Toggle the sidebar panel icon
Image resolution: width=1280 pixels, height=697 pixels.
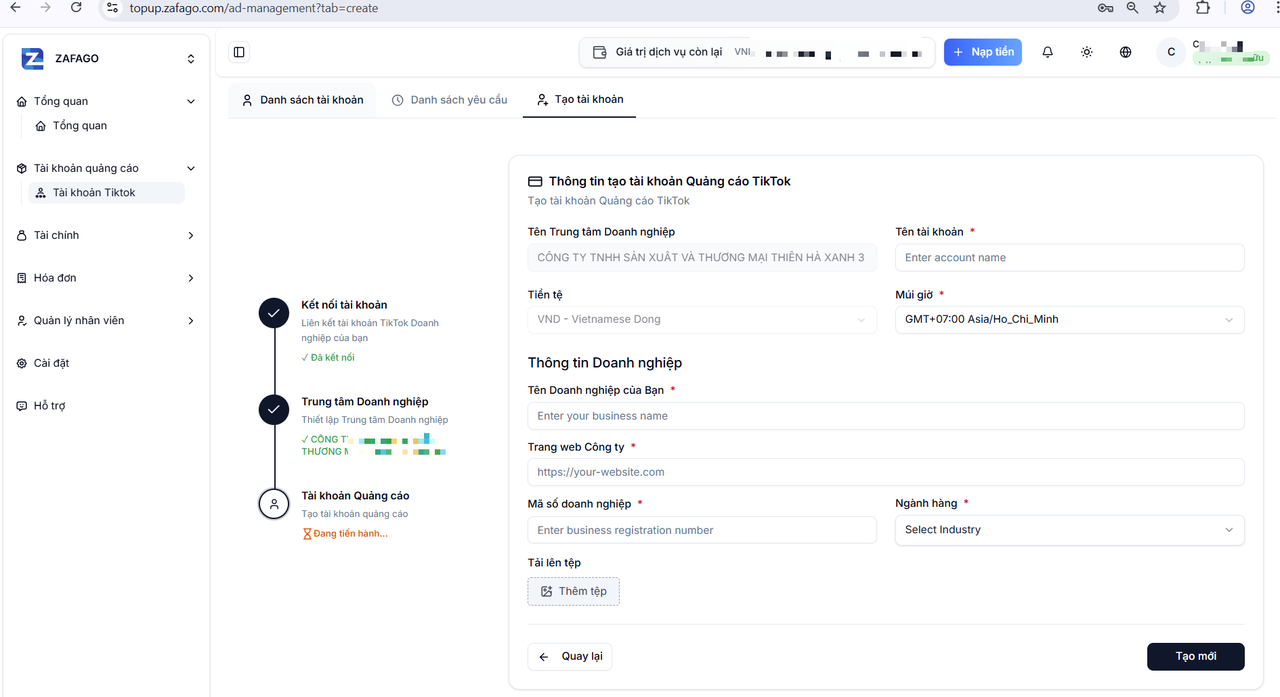pos(239,52)
